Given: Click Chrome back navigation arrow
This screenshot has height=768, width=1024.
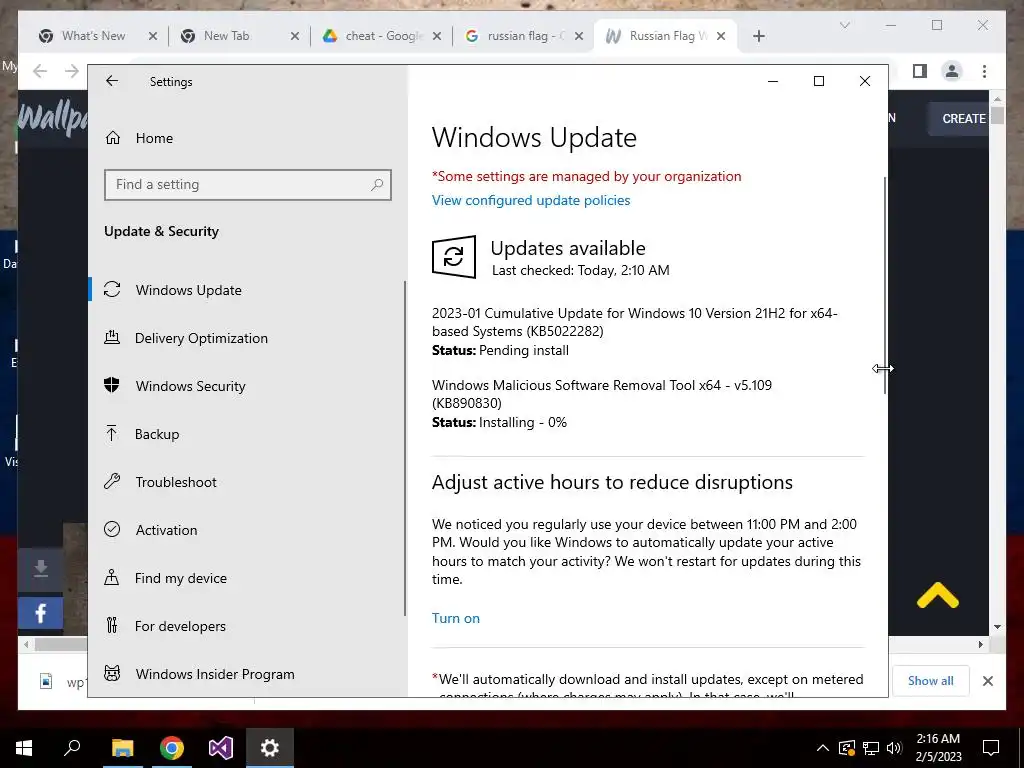Looking at the screenshot, I should click(x=40, y=71).
